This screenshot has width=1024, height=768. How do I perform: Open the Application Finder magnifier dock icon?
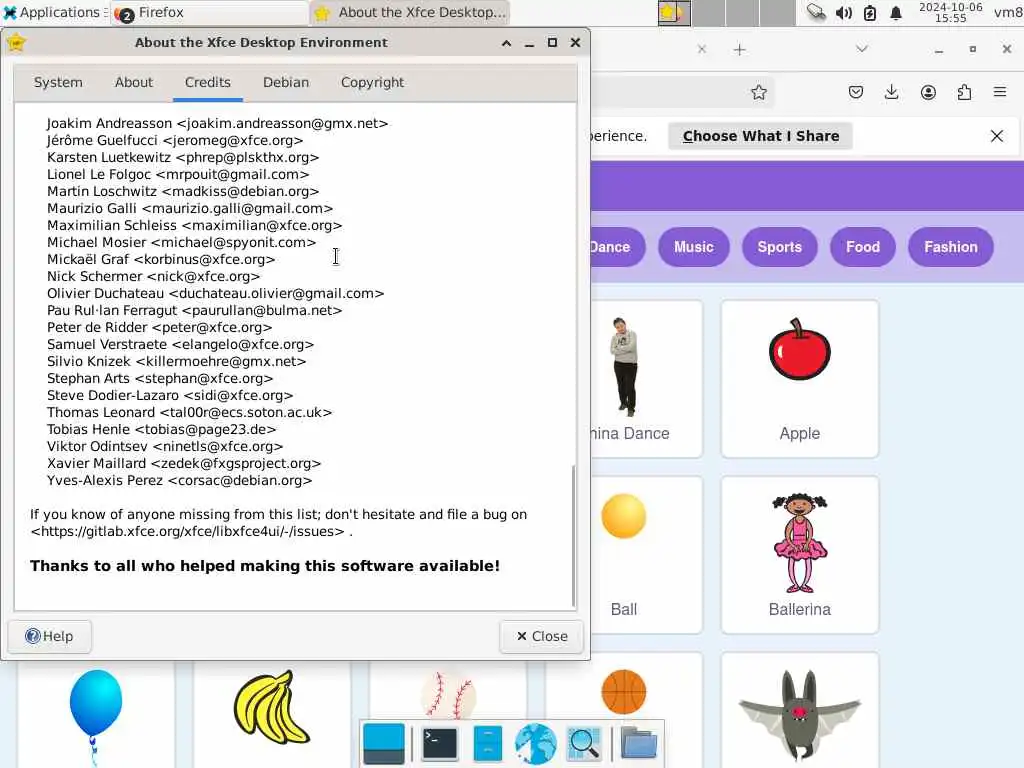[584, 743]
